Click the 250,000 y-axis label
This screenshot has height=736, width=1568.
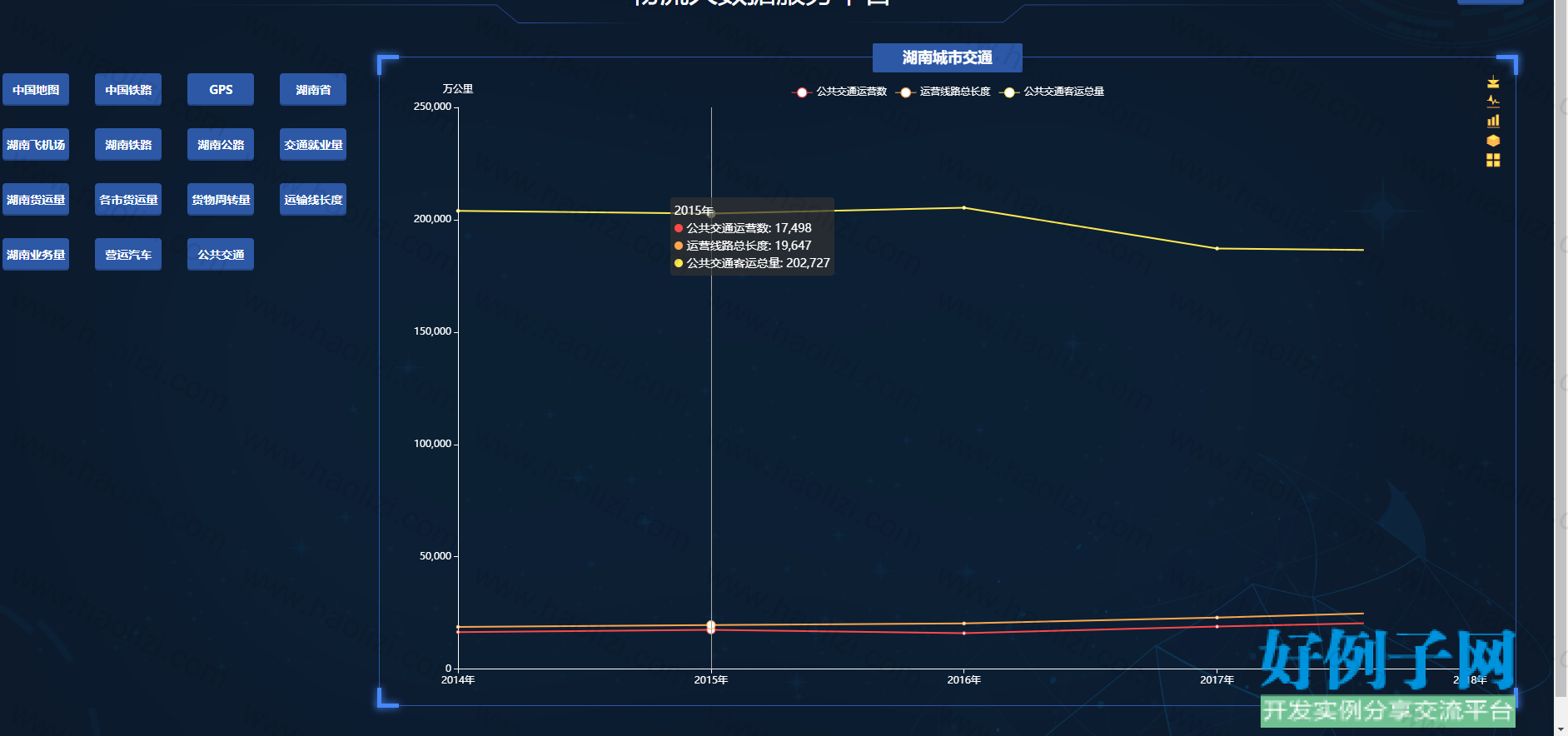(432, 107)
